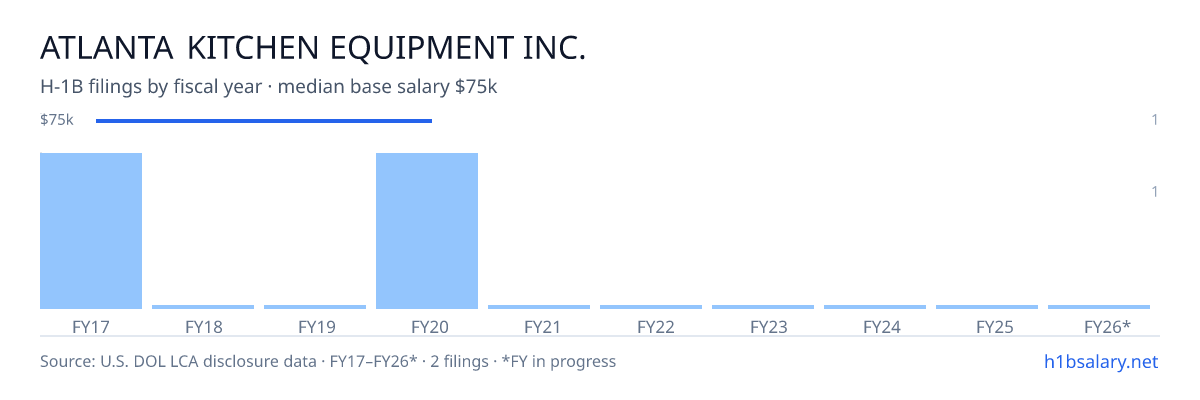This screenshot has height=400, width=1200.
Task: Select the FY18 bar stub
Action: coord(203,307)
